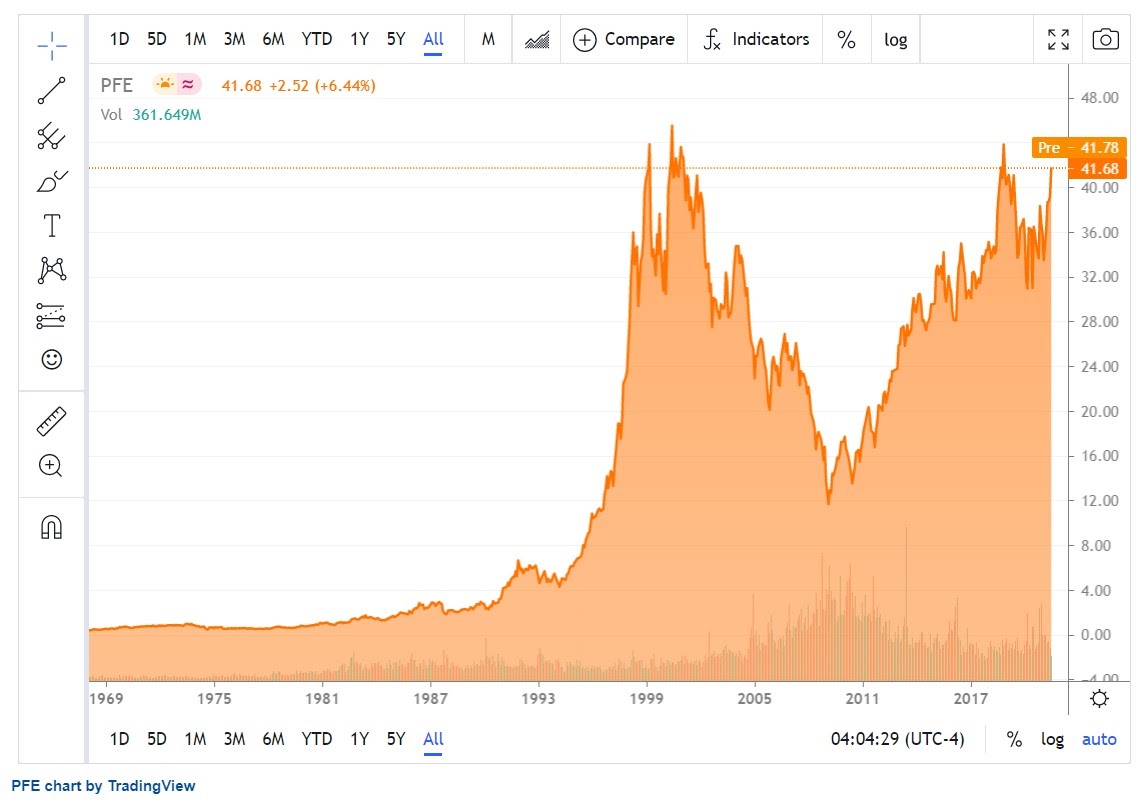Select All range in top toolbar
The image size is (1146, 802).
click(x=433, y=39)
